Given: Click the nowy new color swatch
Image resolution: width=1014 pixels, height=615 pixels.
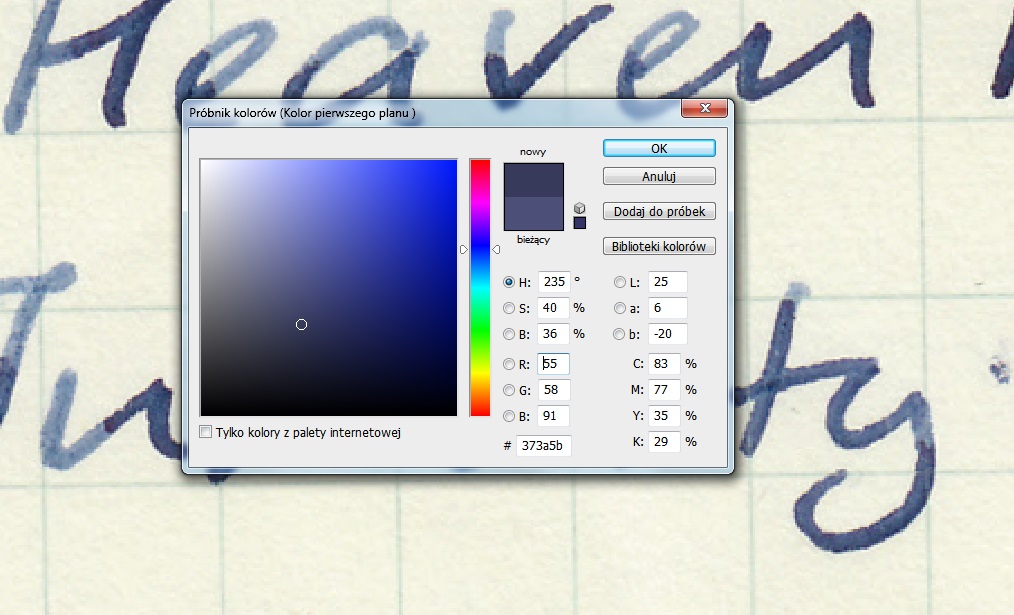Looking at the screenshot, I should click(534, 180).
